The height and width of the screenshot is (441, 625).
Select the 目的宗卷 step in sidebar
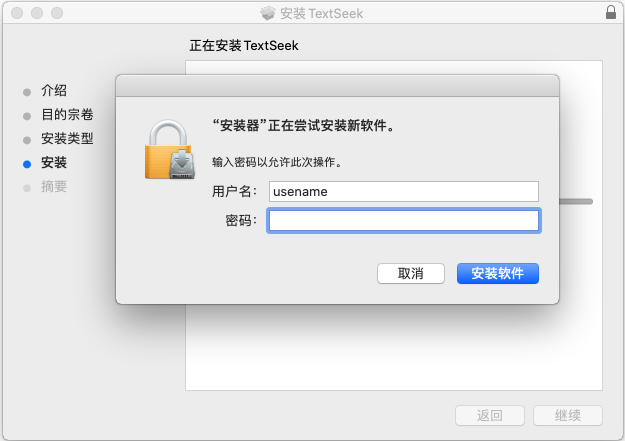[x=67, y=115]
